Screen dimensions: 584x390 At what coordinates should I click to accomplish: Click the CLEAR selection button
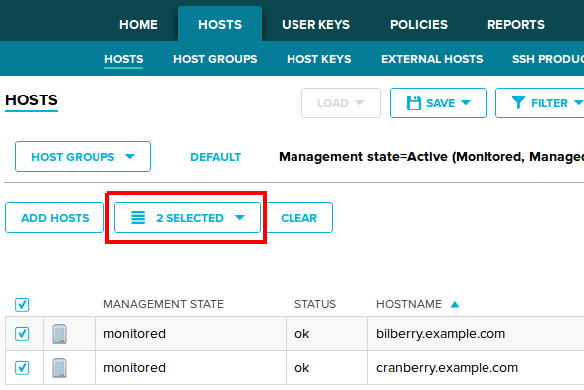(299, 218)
